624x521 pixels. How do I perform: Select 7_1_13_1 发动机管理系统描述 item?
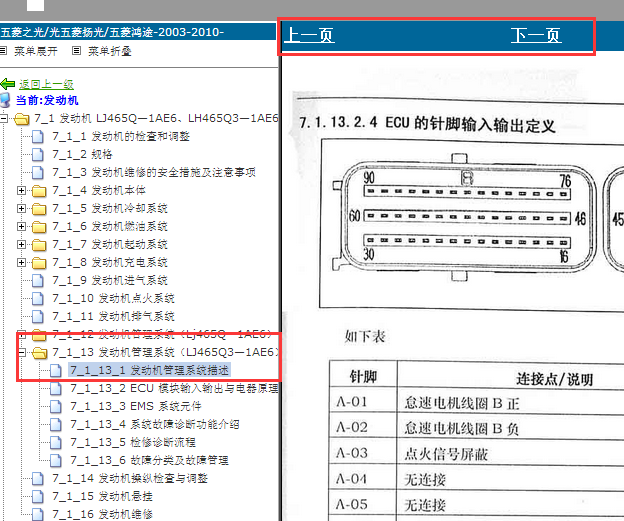150,370
